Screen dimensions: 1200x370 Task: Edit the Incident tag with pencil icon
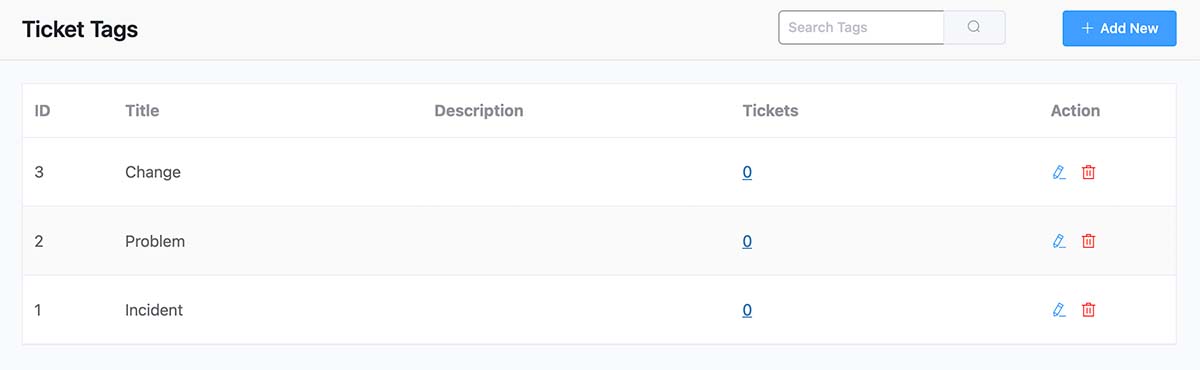point(1059,310)
